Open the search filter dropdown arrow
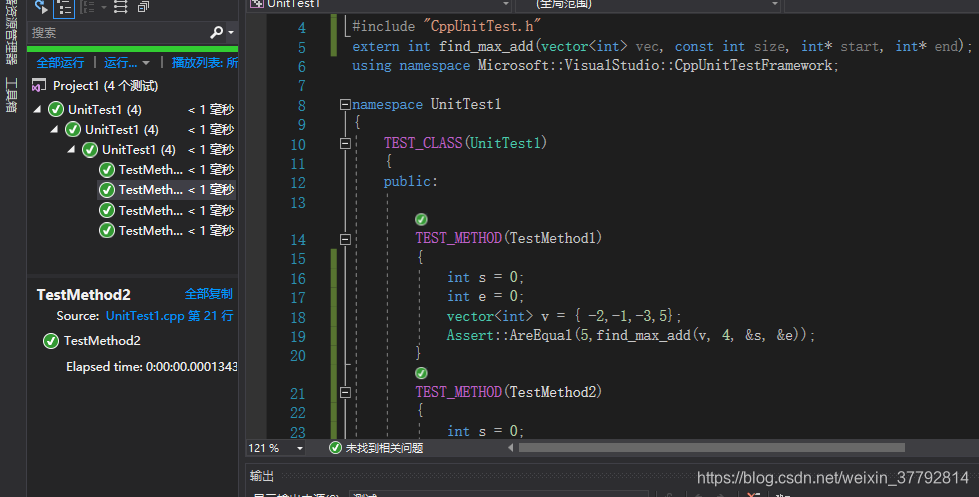Screen dimensions: 979x497 point(231,32)
